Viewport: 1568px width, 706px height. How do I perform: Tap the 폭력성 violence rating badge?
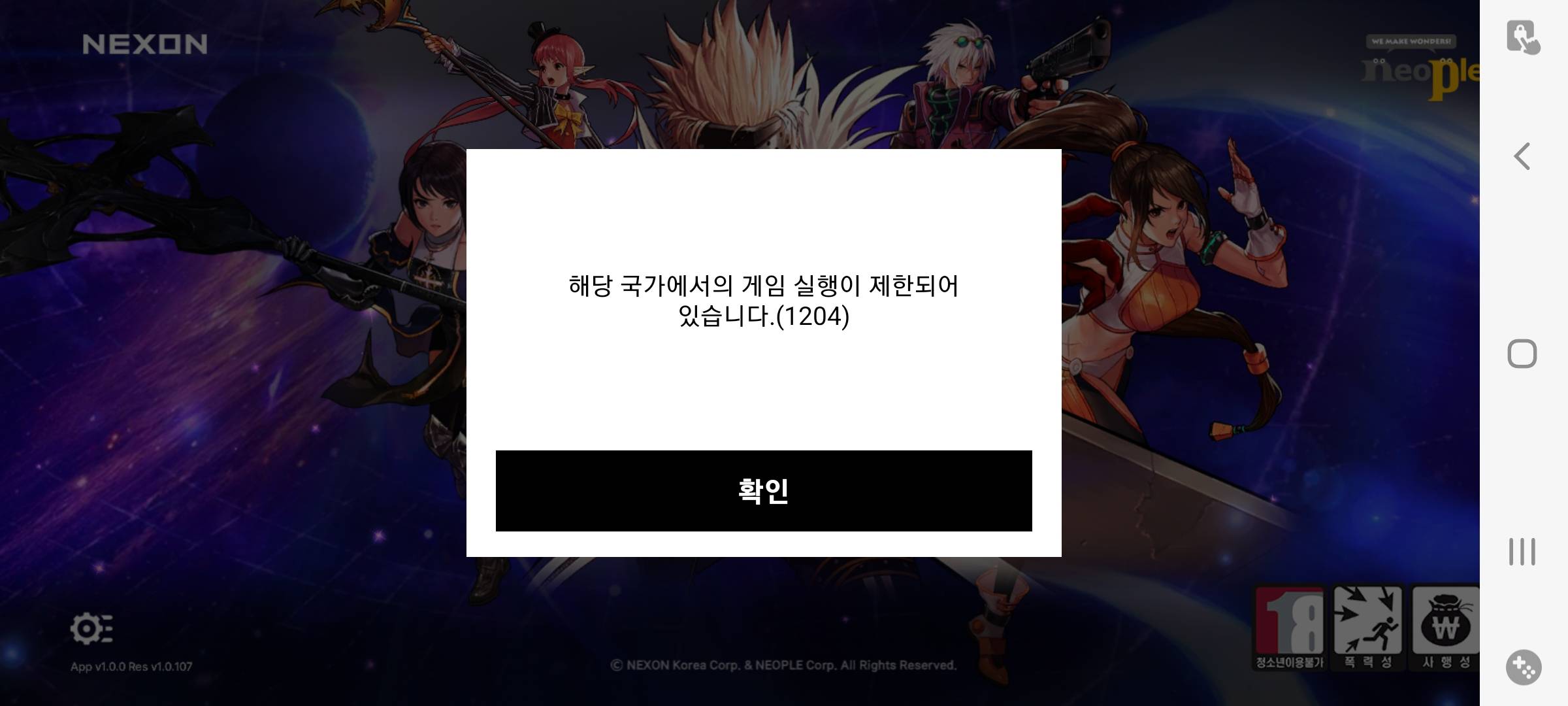point(1367,628)
